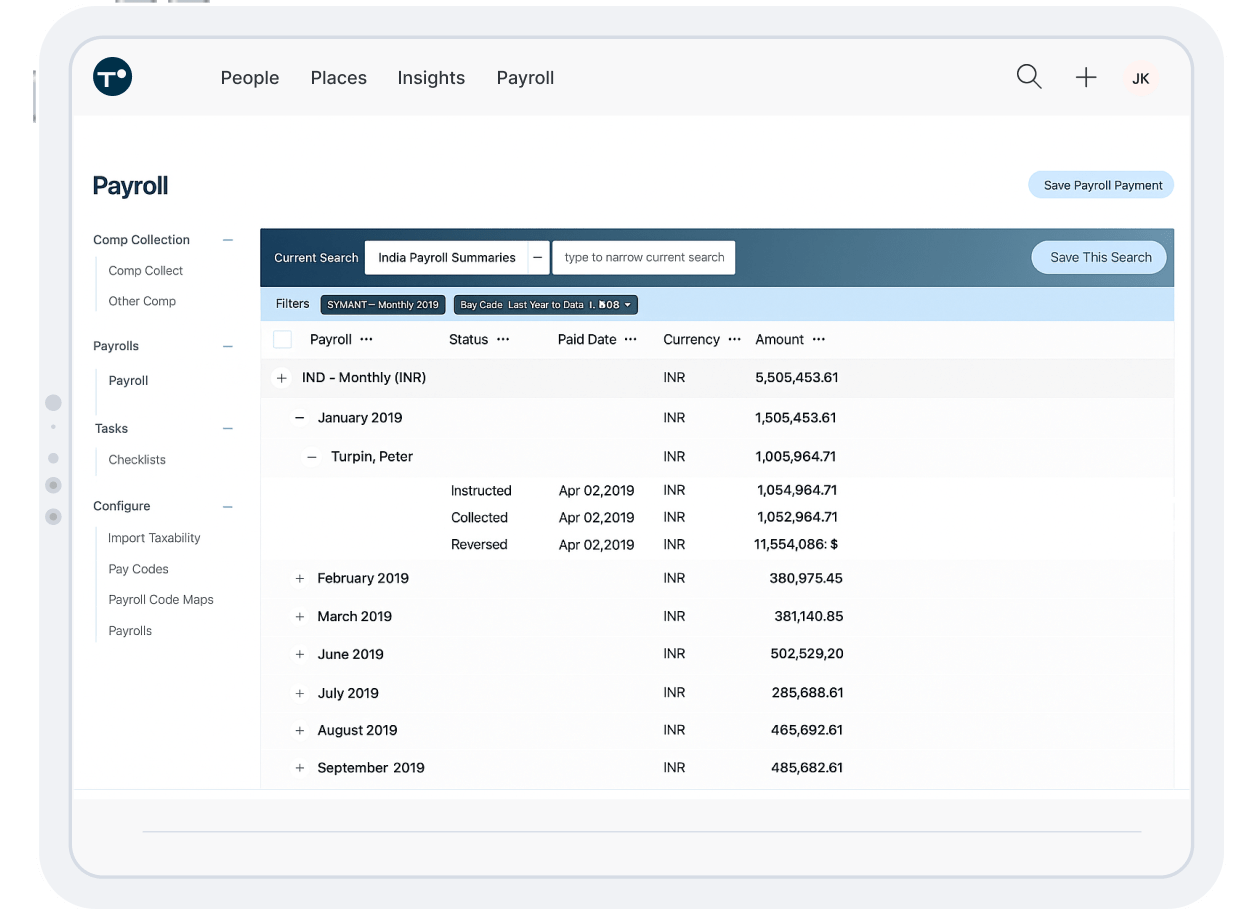The width and height of the screenshot is (1260, 910).
Task: Open the People menu
Action: point(250,78)
